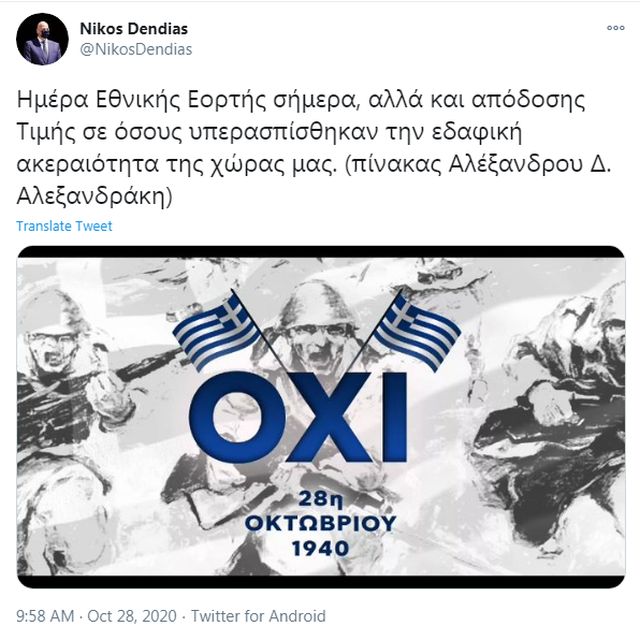Click Translate Tweet
The image size is (640, 641).
pos(64,226)
